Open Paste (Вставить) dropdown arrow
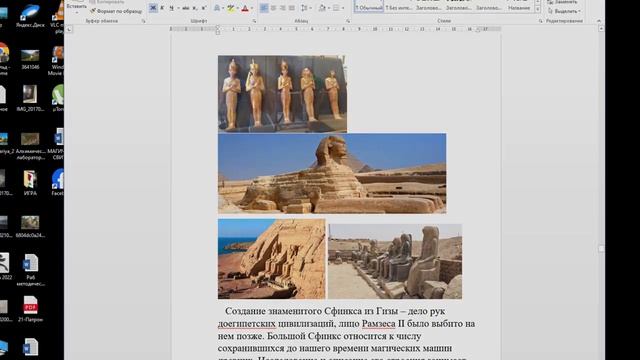Viewport: 640px width, 360px height. (77, 13)
